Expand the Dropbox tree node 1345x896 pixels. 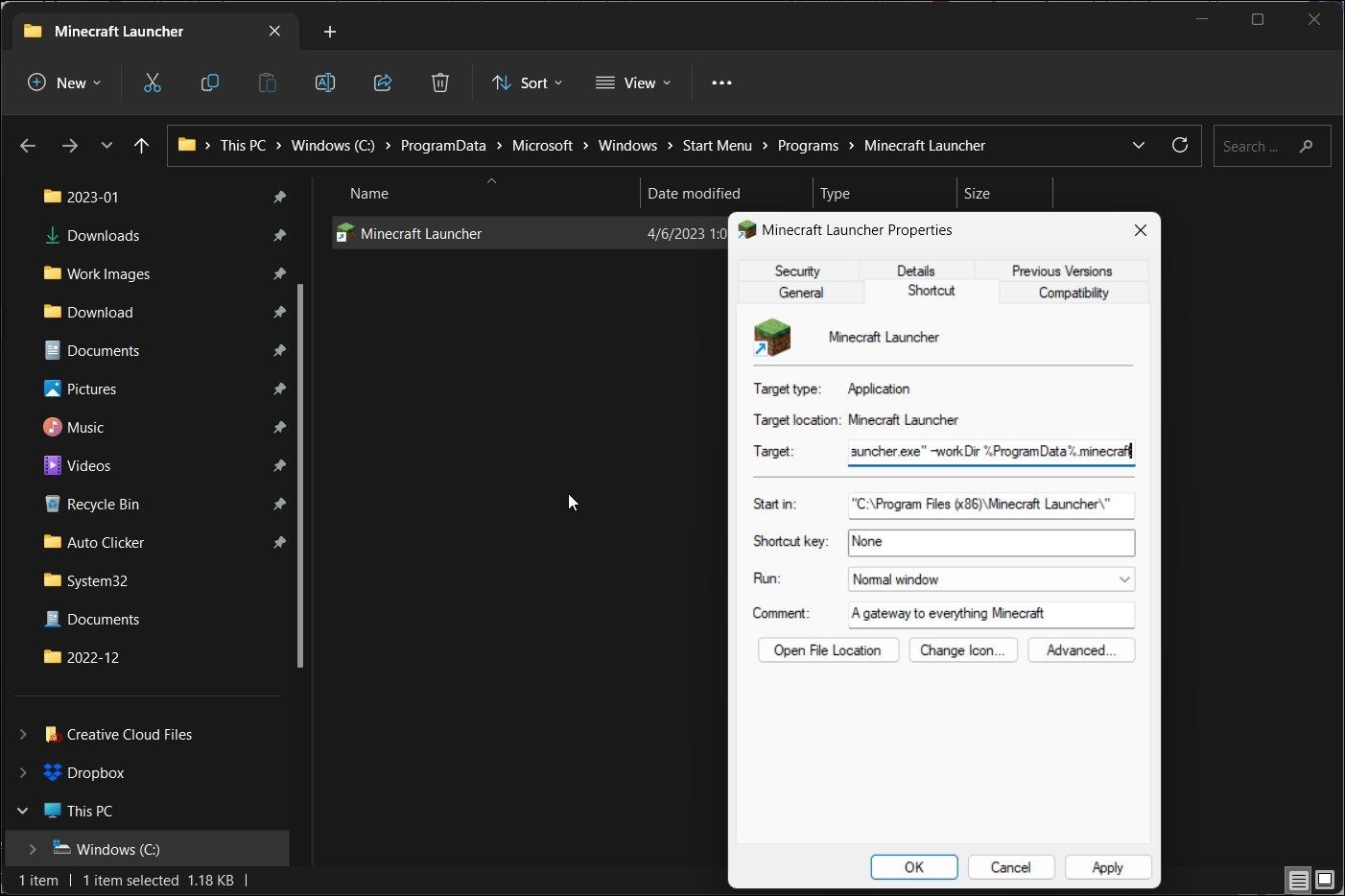pyautogui.click(x=23, y=772)
